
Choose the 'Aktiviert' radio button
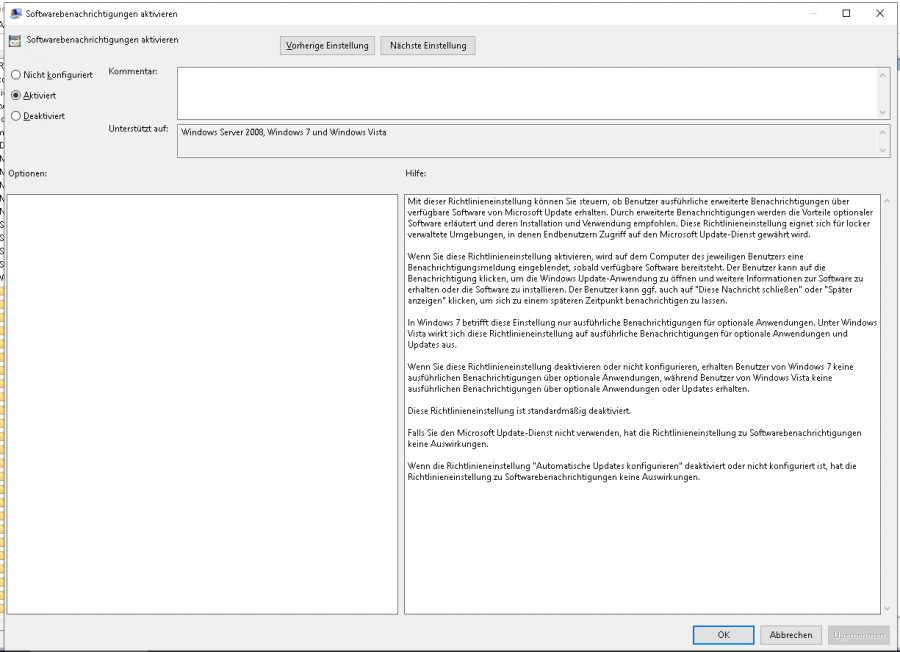pos(16,95)
